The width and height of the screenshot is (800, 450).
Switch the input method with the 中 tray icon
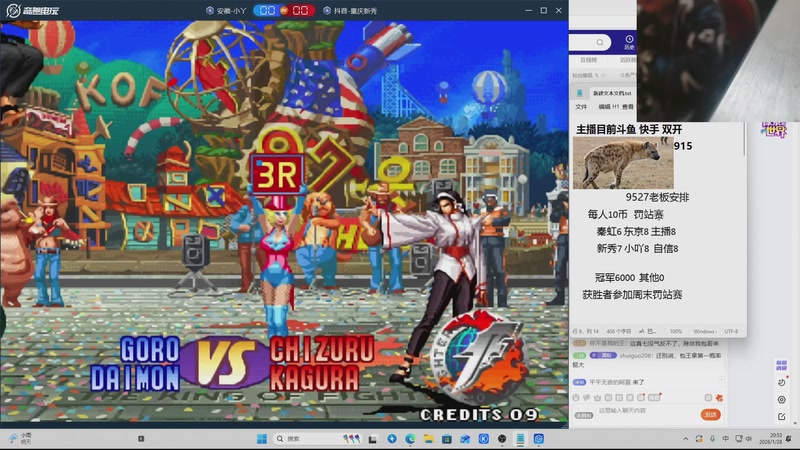(x=726, y=439)
